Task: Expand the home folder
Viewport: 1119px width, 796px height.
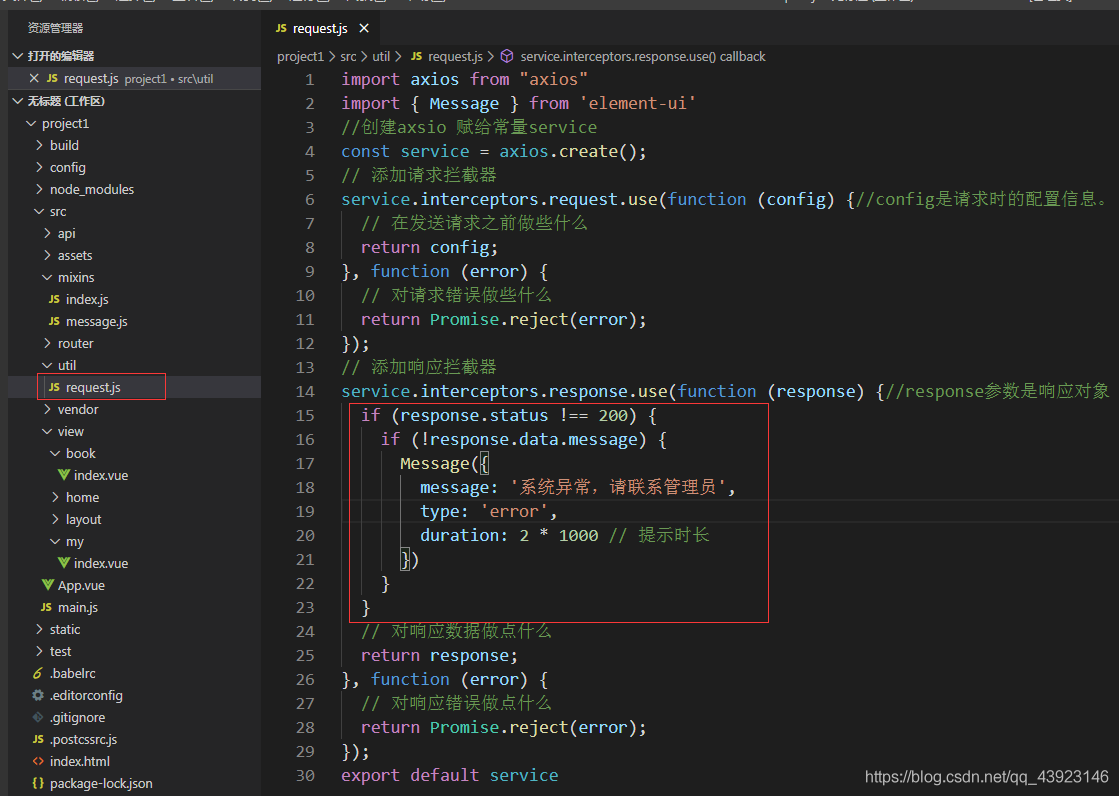Action: pyautogui.click(x=55, y=498)
